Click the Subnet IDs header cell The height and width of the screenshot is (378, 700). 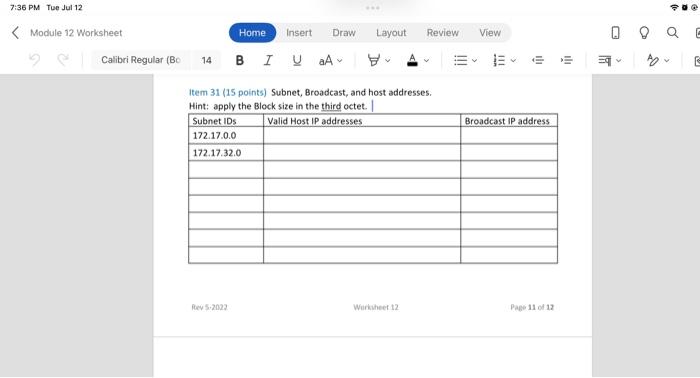[226, 120]
